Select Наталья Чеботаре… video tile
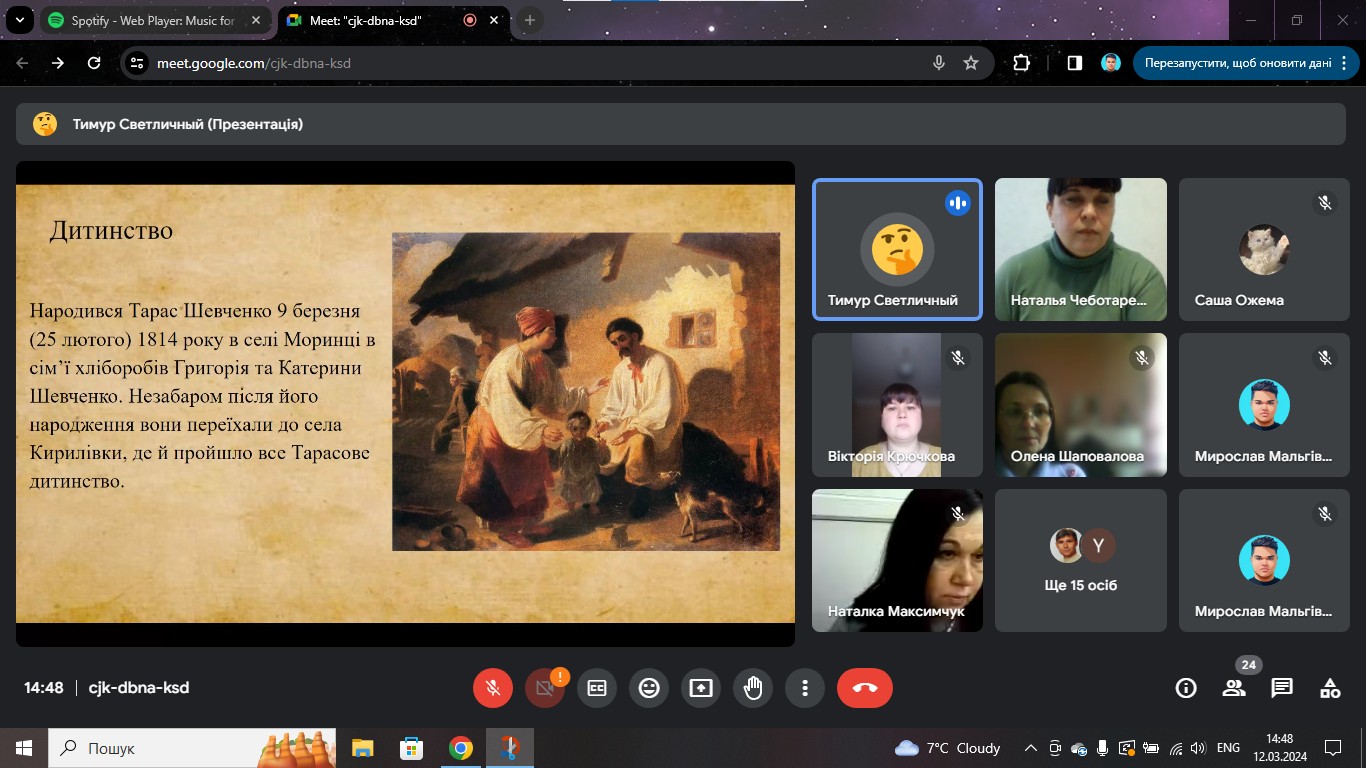 [x=1081, y=249]
